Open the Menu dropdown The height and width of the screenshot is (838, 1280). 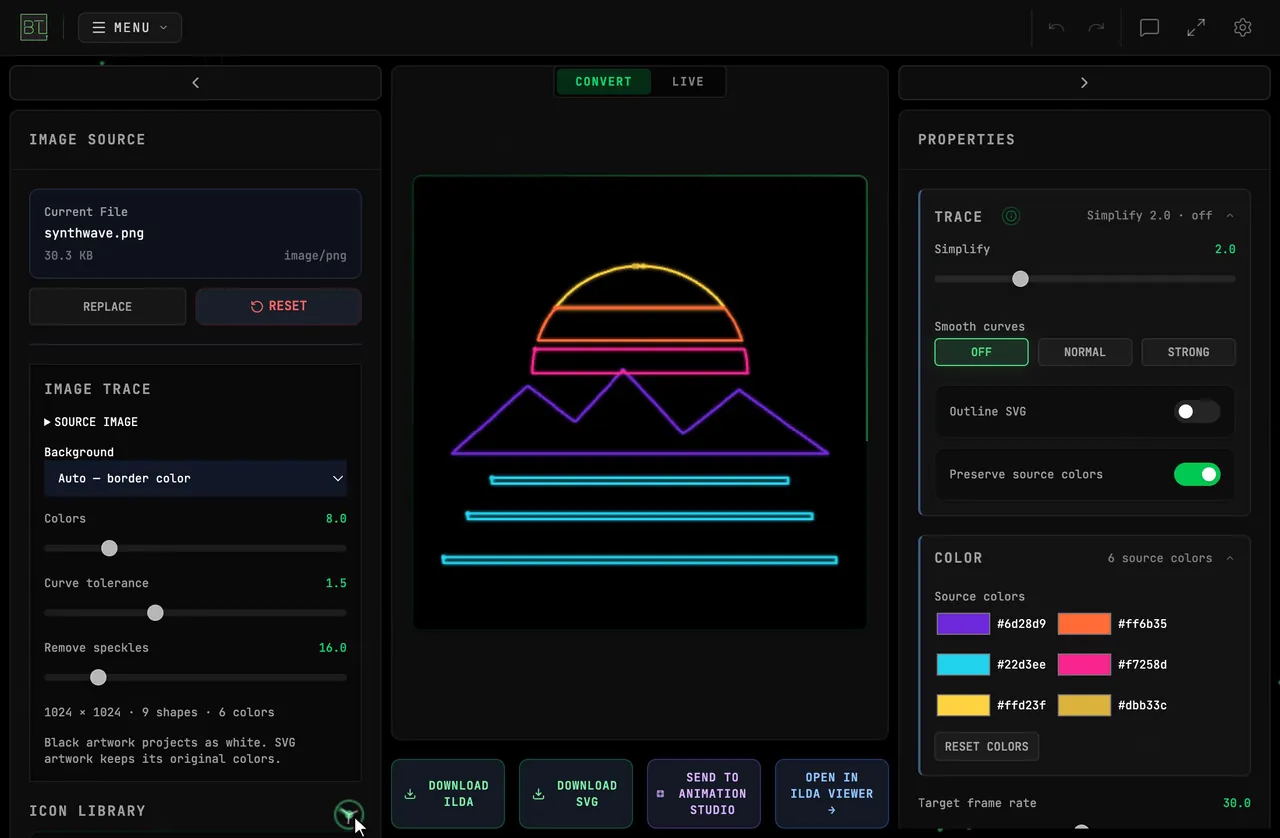(x=130, y=28)
